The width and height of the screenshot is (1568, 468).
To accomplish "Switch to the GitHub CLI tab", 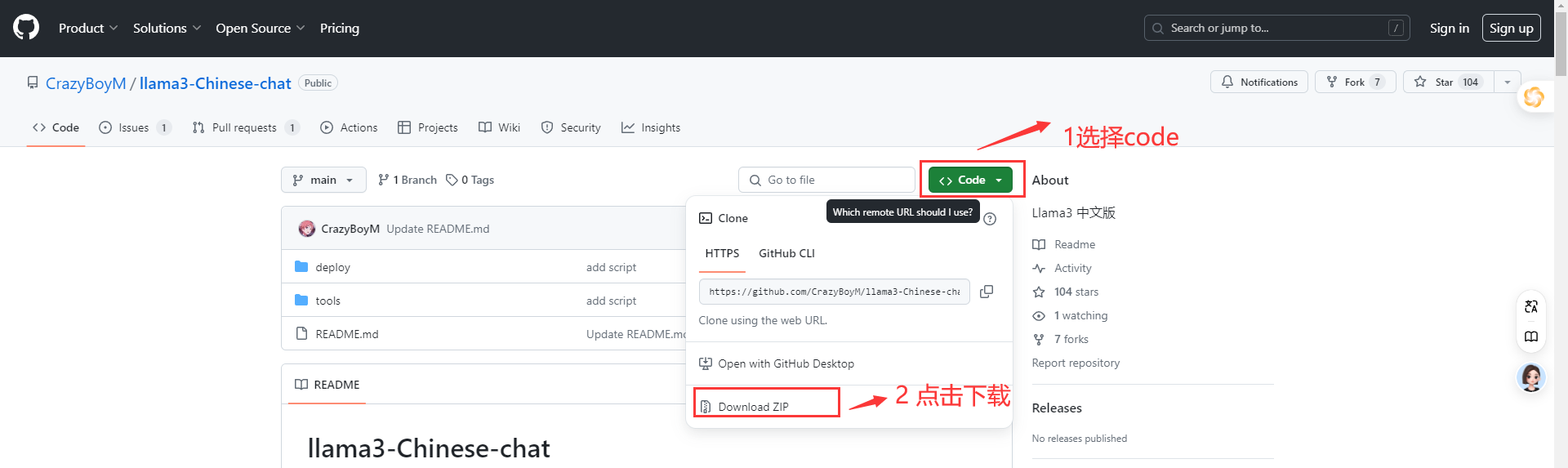I will [x=786, y=253].
